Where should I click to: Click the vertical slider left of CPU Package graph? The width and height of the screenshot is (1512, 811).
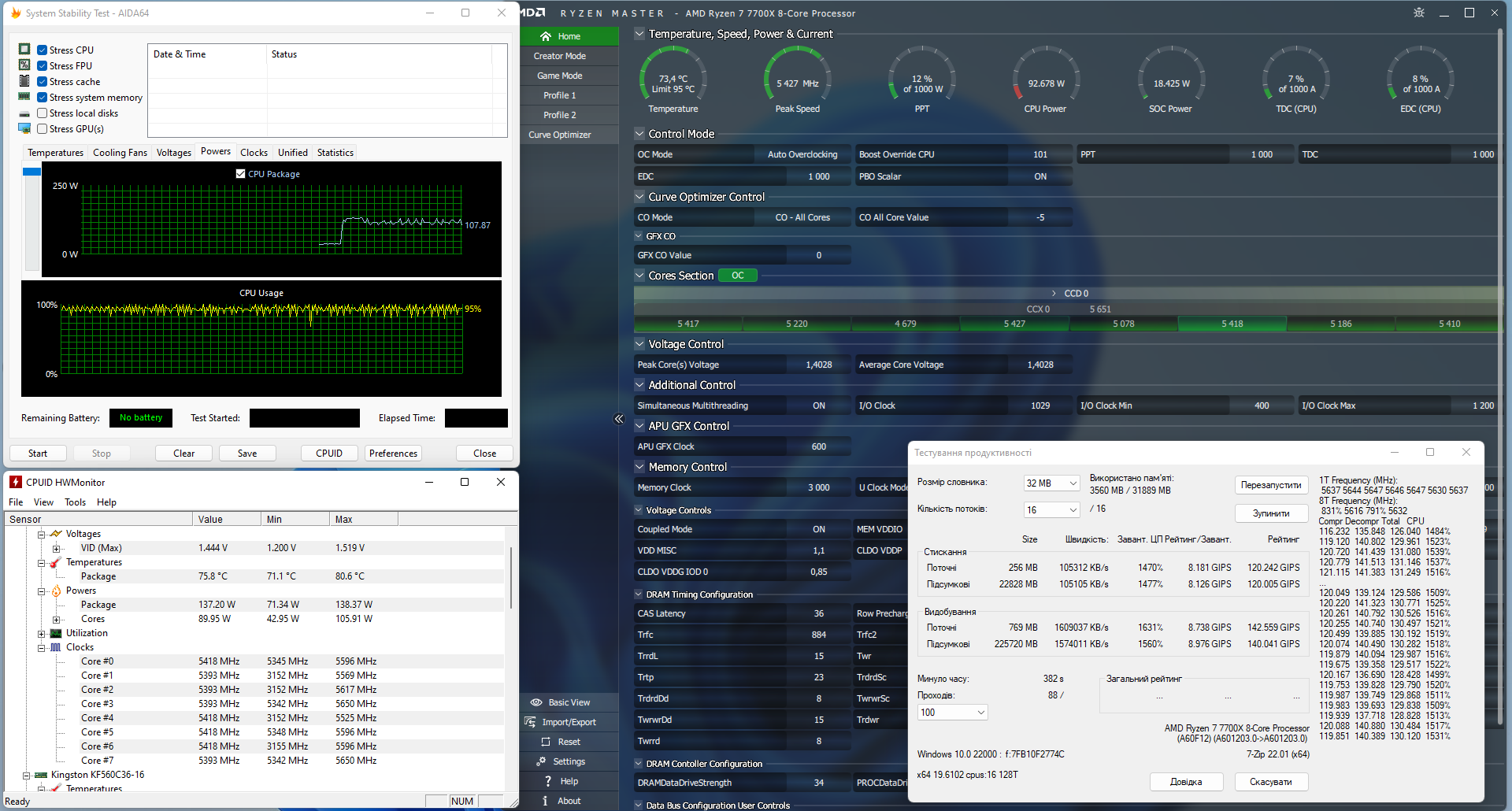[x=31, y=218]
